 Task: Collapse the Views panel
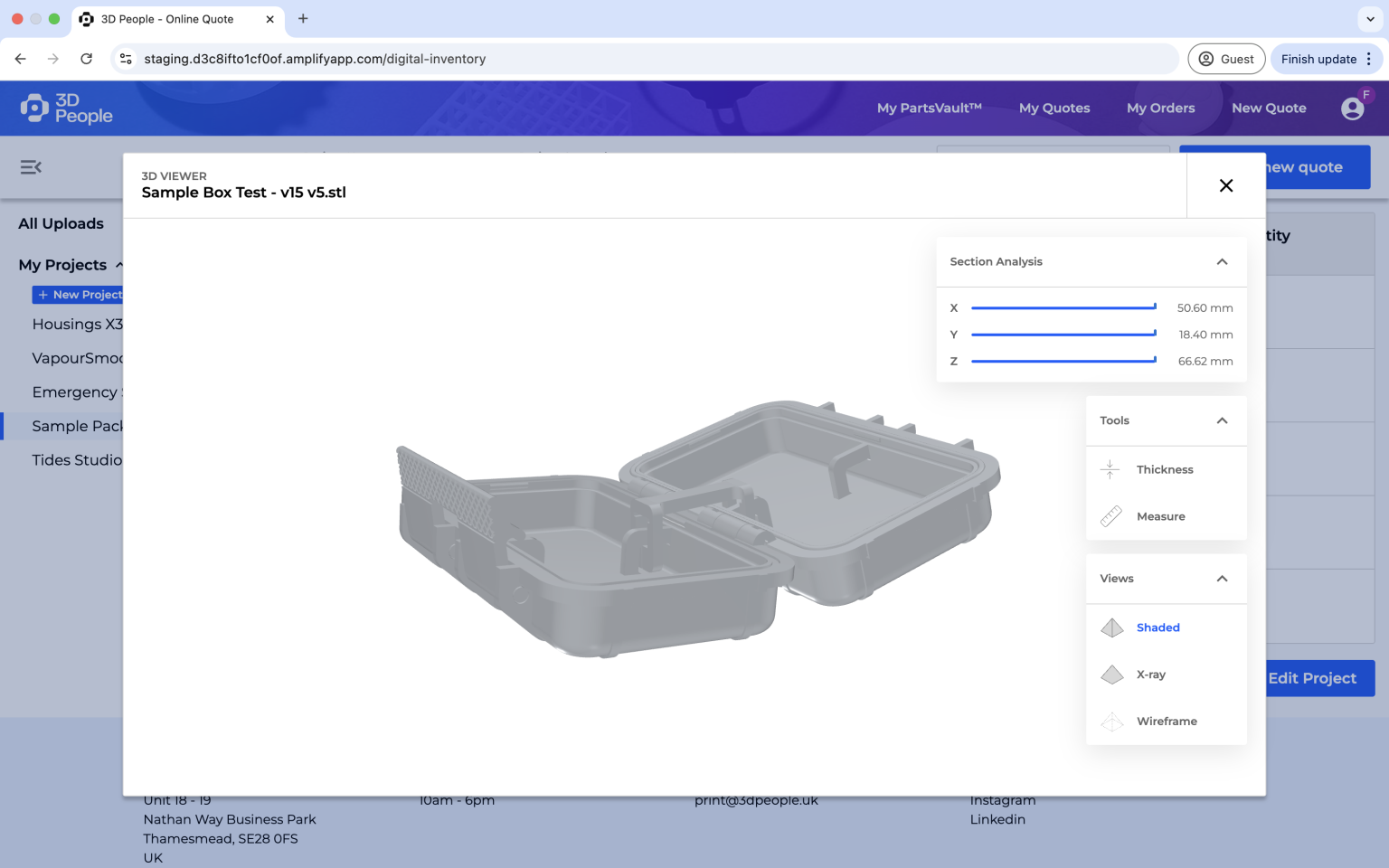click(1222, 579)
